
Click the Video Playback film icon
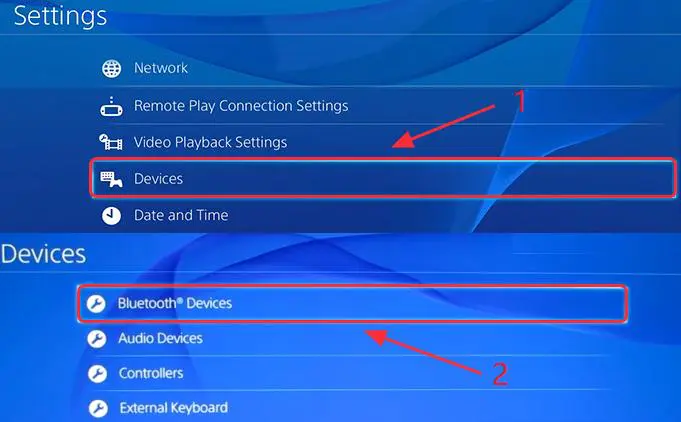click(x=111, y=142)
